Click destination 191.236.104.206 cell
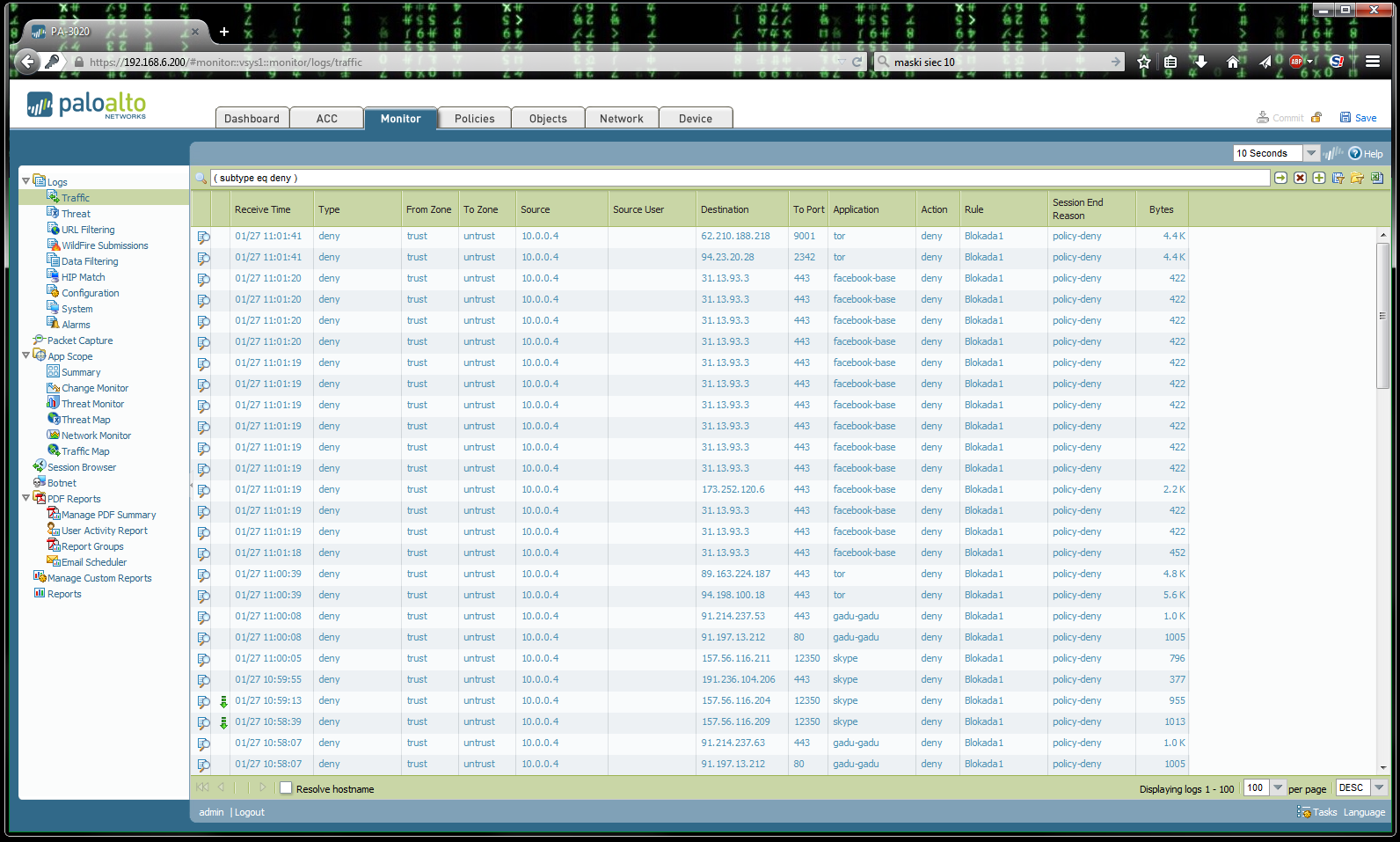The width and height of the screenshot is (1400, 842). click(739, 680)
